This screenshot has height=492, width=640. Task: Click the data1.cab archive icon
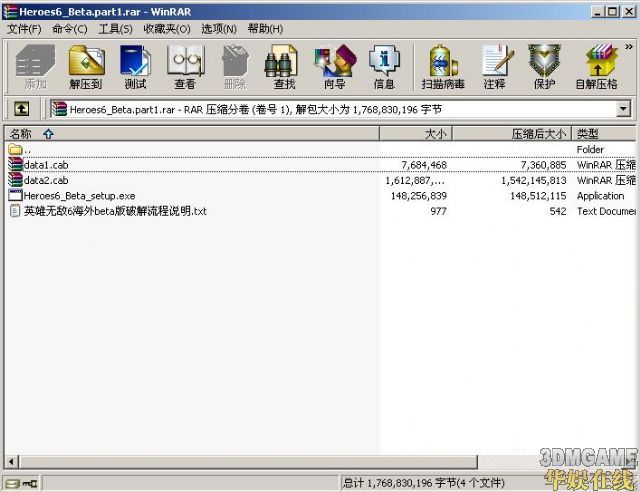(15, 165)
